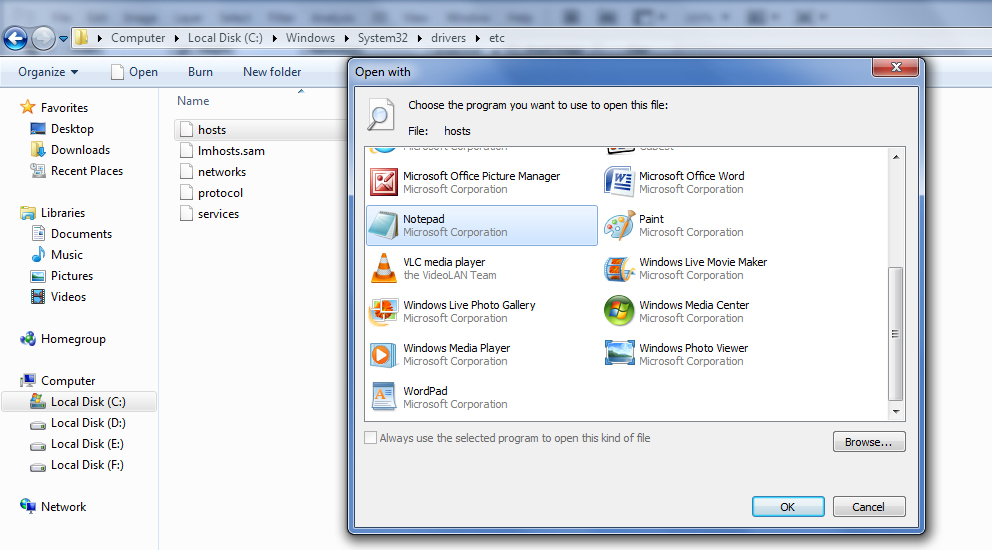Select Windows Live Photo Gallery icon
992x550 pixels.
[383, 311]
